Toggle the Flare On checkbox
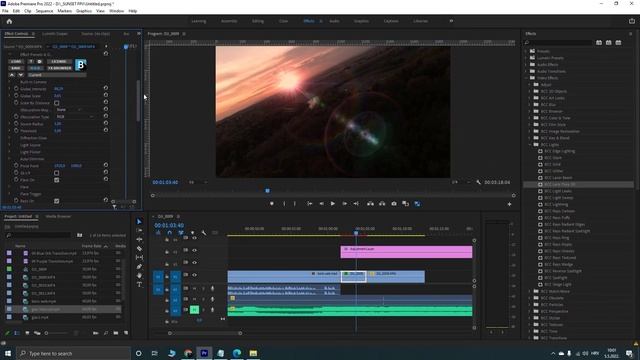The image size is (640, 360). tap(56, 180)
